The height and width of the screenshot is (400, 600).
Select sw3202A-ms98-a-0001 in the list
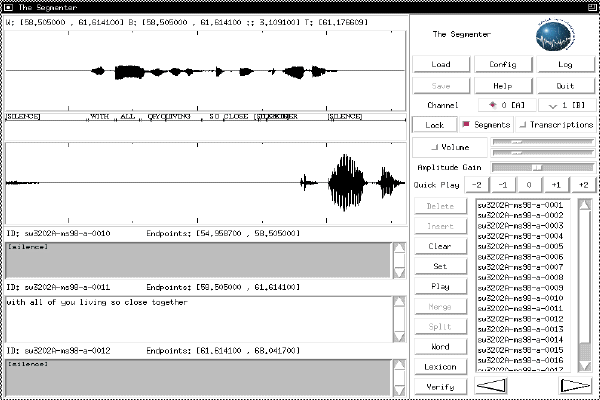[x=520, y=205]
